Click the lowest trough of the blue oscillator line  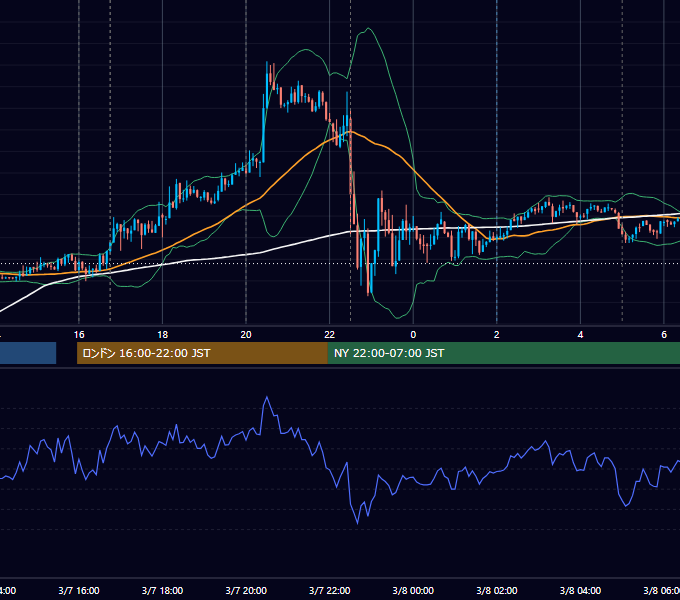[x=357, y=523]
